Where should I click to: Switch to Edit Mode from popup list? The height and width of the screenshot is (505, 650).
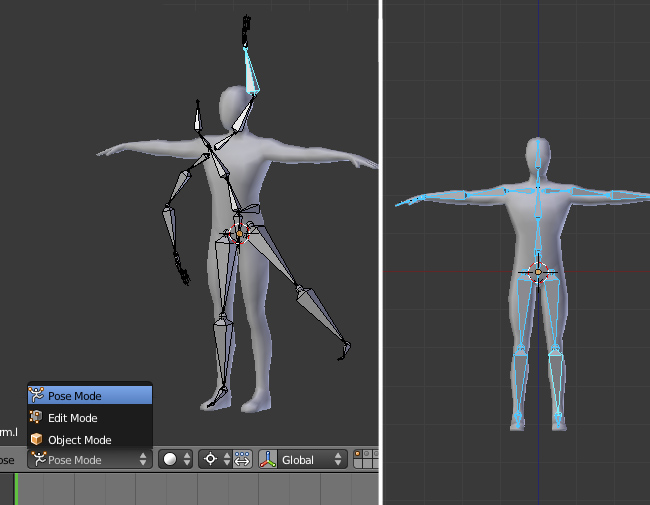pyautogui.click(x=90, y=418)
